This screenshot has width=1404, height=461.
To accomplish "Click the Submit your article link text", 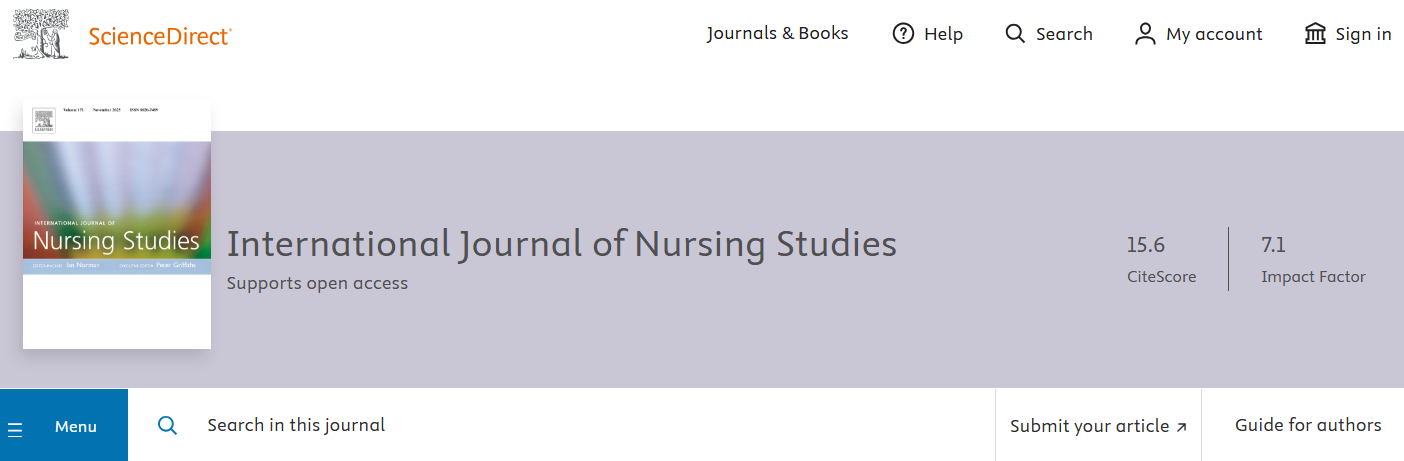I will point(1089,426).
